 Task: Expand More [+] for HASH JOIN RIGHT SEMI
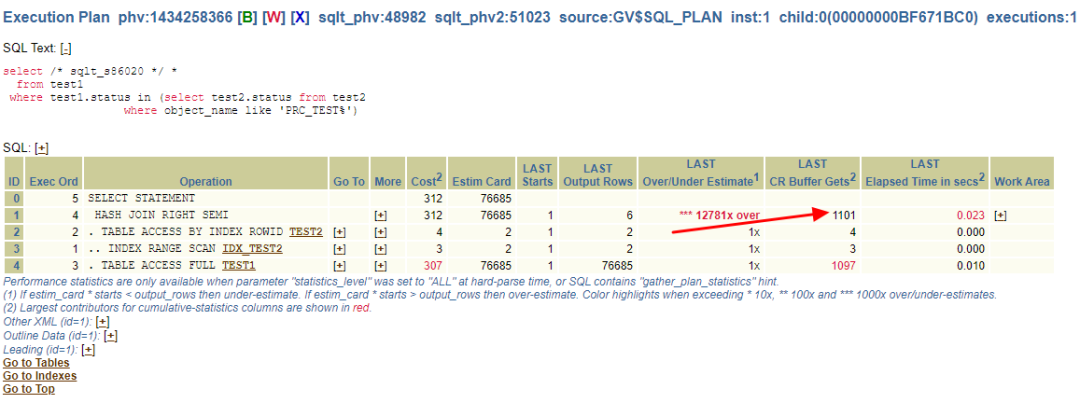point(380,215)
